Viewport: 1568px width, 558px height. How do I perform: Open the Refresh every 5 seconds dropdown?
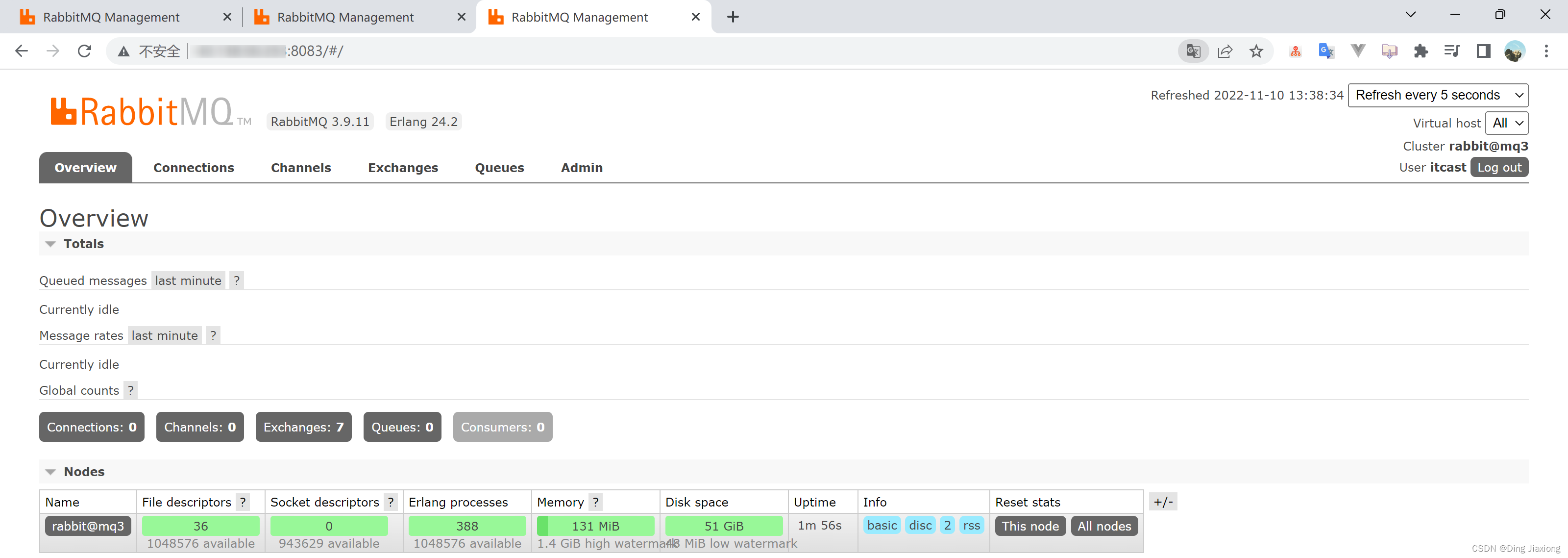(x=1438, y=95)
